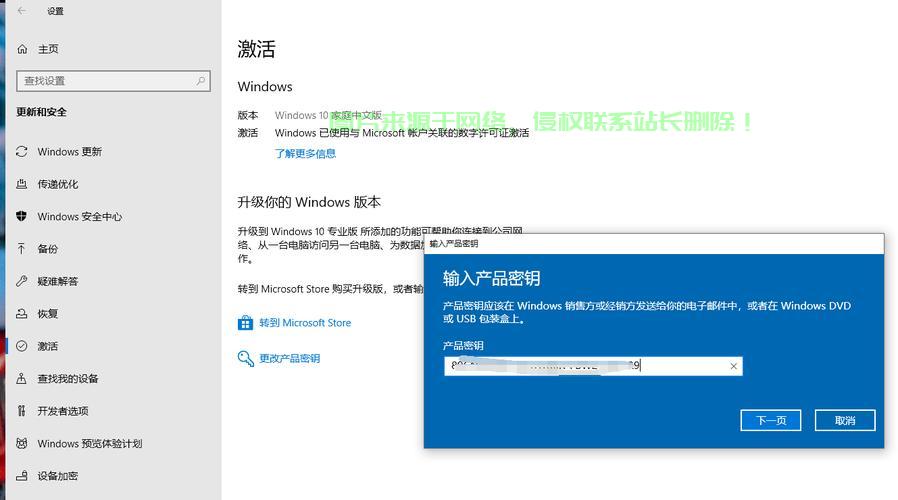Click the 更新和安全 heading
The width and height of the screenshot is (898, 500).
41,112
